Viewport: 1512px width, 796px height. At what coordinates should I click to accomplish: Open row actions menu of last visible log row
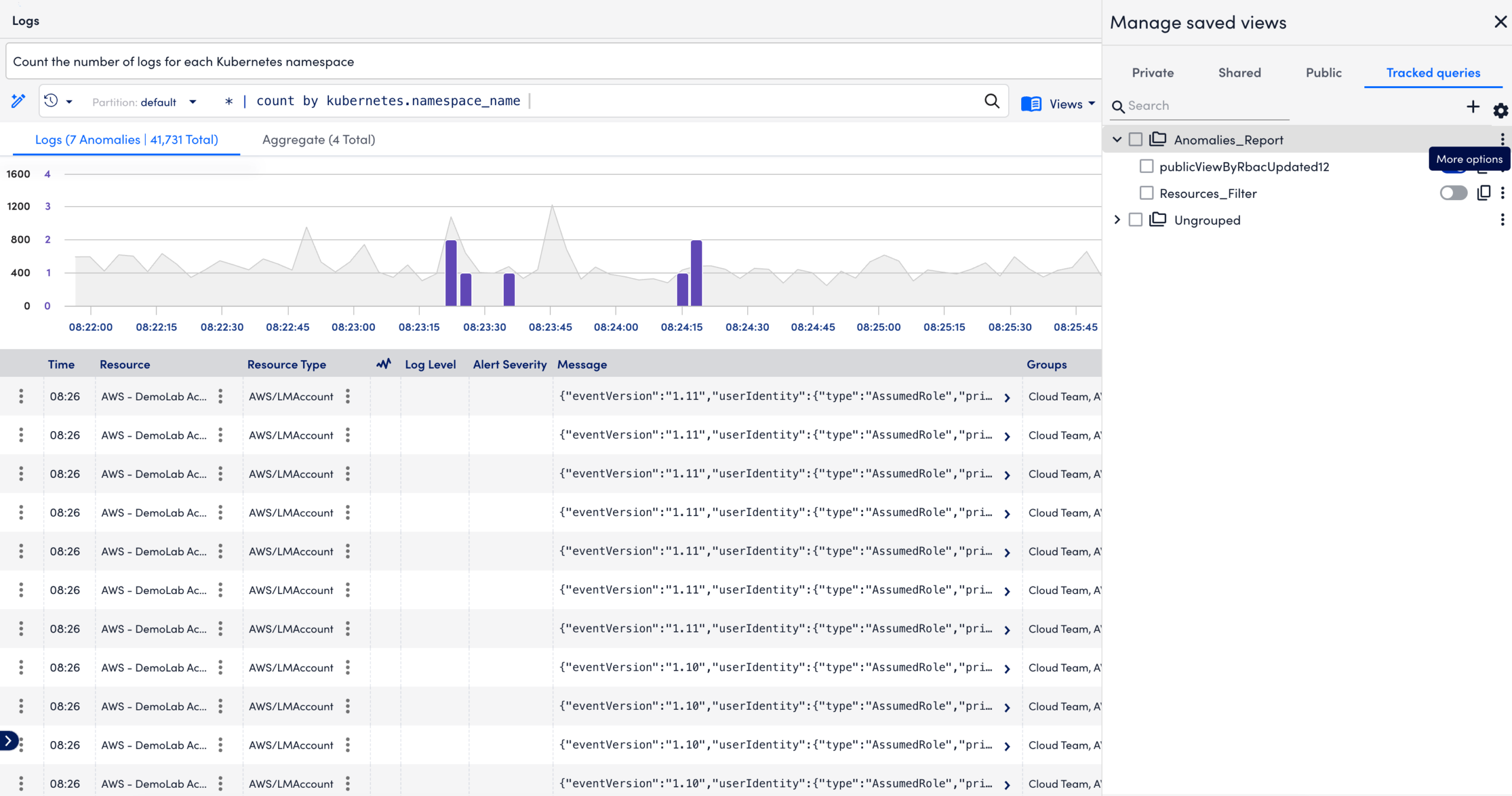click(x=21, y=784)
